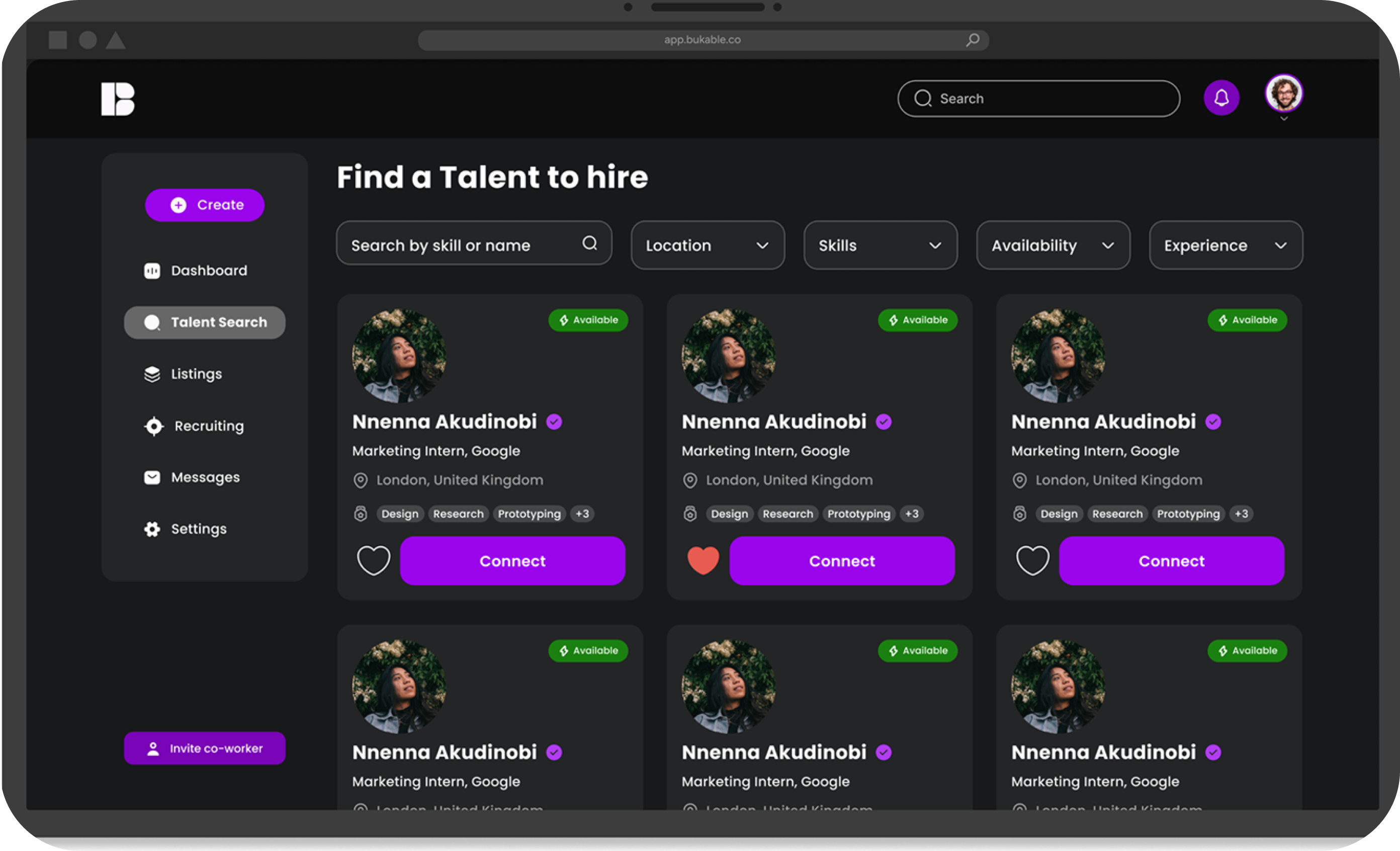Click the skills icon on first card

[360, 514]
